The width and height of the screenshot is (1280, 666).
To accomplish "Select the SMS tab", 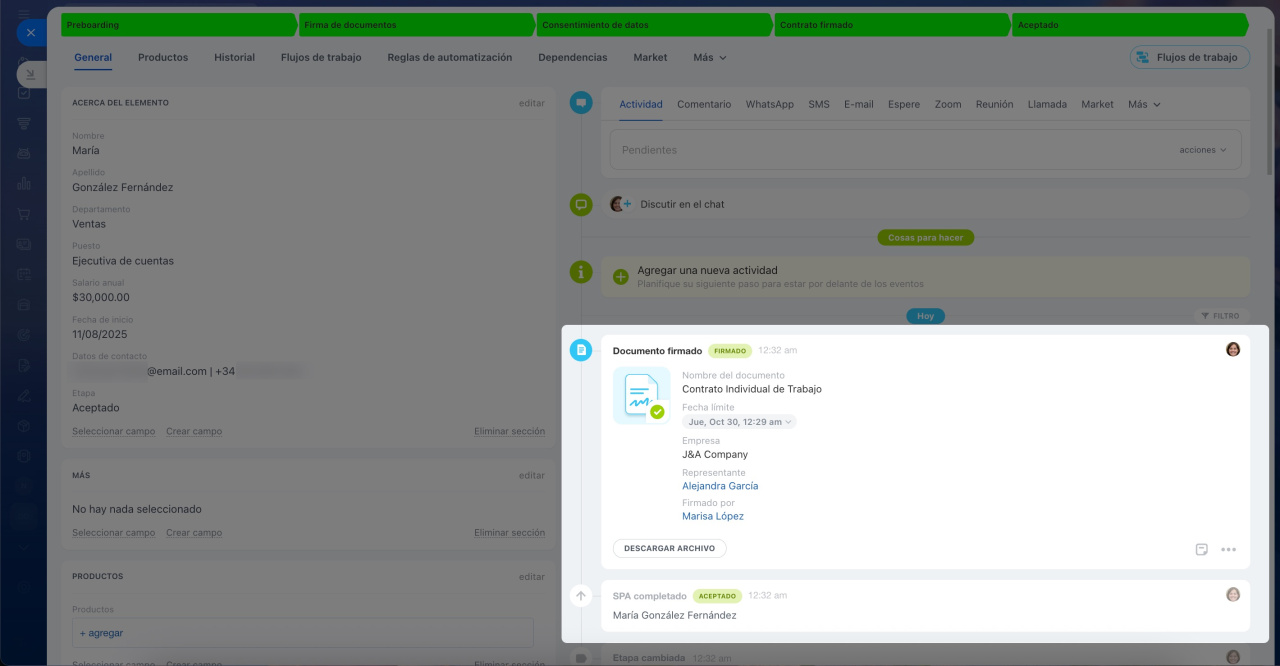I will [x=819, y=104].
